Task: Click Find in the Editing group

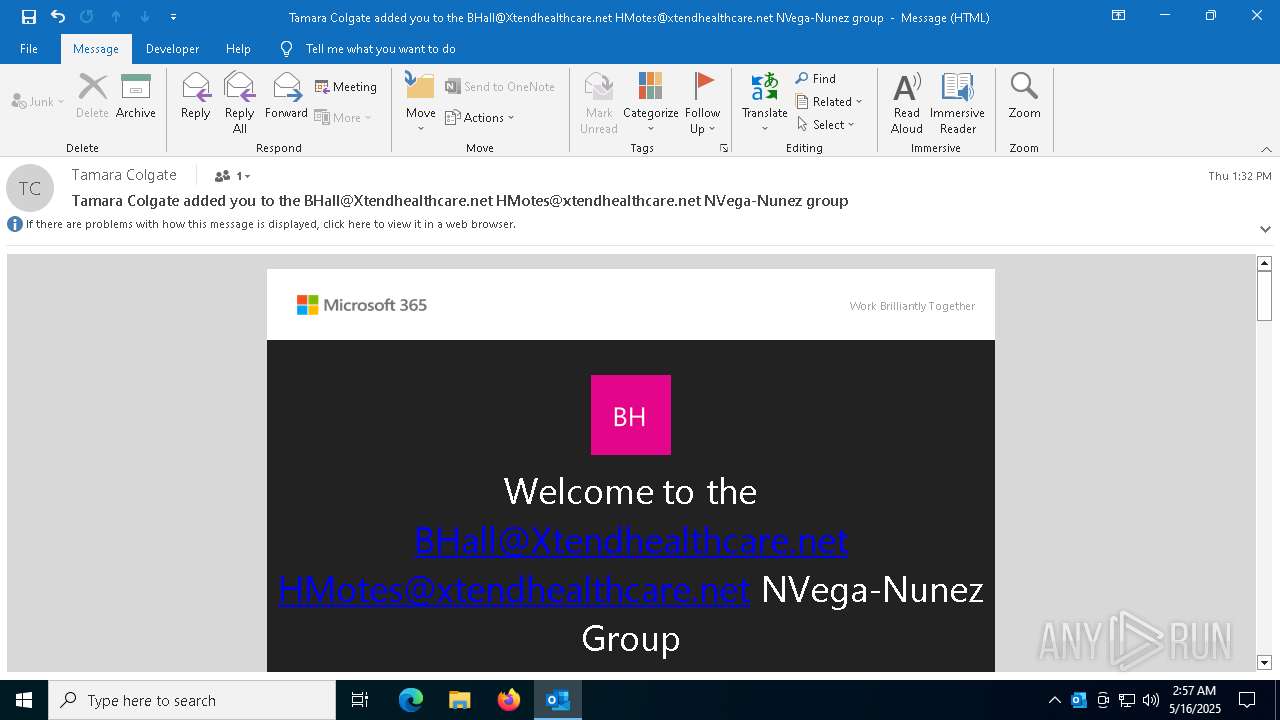Action: coord(816,78)
